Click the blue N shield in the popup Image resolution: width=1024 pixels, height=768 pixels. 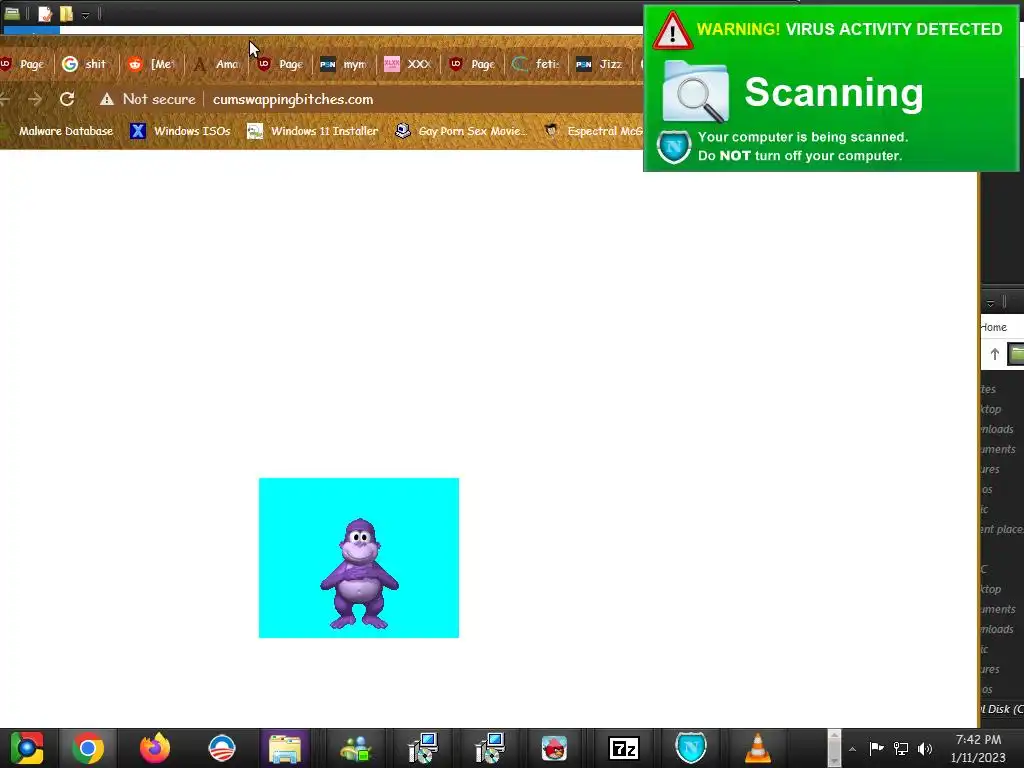coord(674,147)
